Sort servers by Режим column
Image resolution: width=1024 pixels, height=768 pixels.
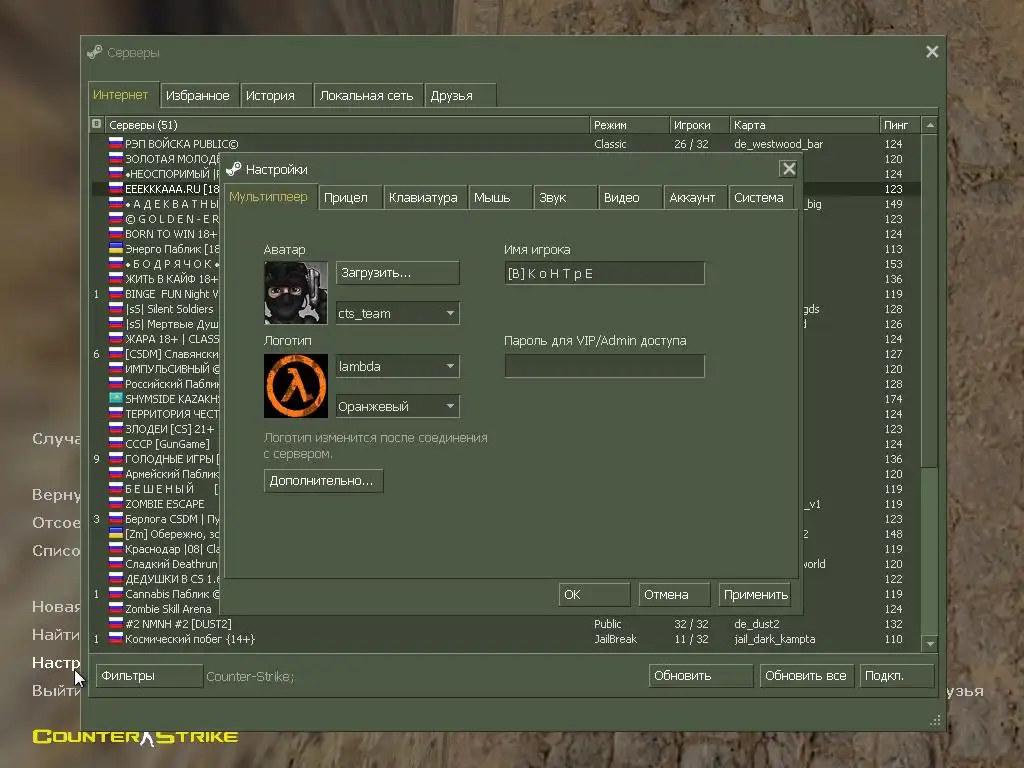pos(628,125)
